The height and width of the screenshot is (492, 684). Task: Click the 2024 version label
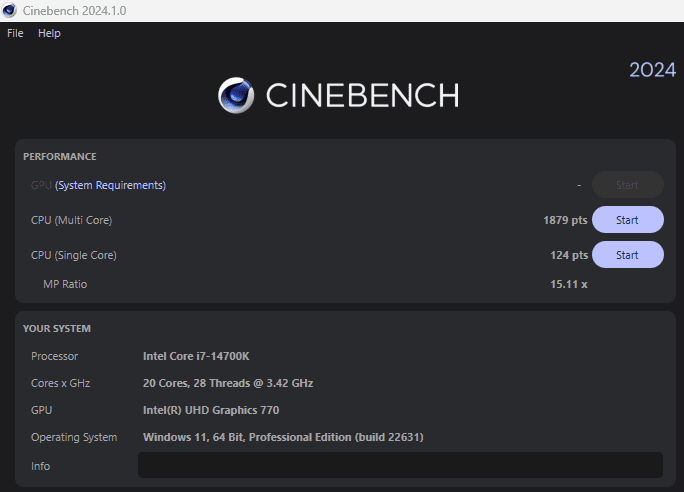pos(653,70)
